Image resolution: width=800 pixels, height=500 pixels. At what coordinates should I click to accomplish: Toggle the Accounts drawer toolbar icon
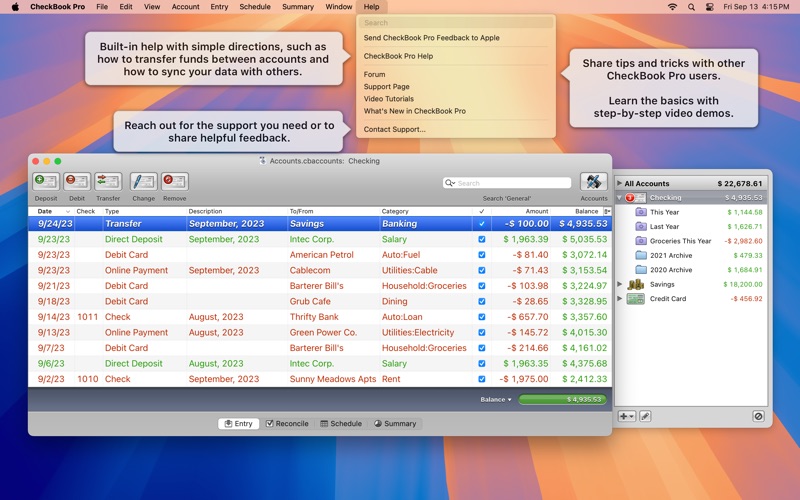tap(593, 181)
